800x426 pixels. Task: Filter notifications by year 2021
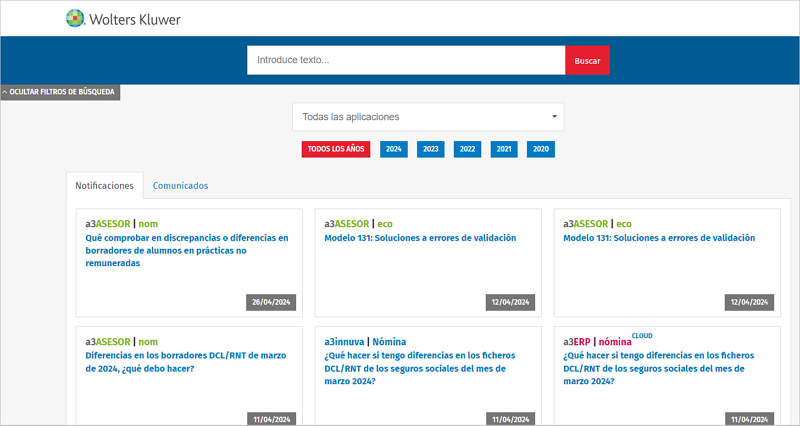(x=504, y=149)
